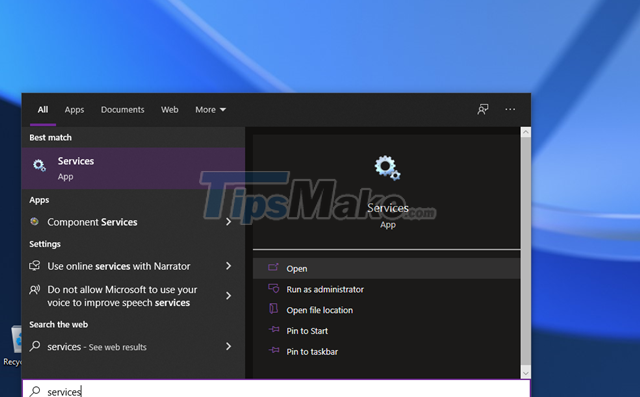
Task: Switch to the Web search tab
Action: [169, 110]
